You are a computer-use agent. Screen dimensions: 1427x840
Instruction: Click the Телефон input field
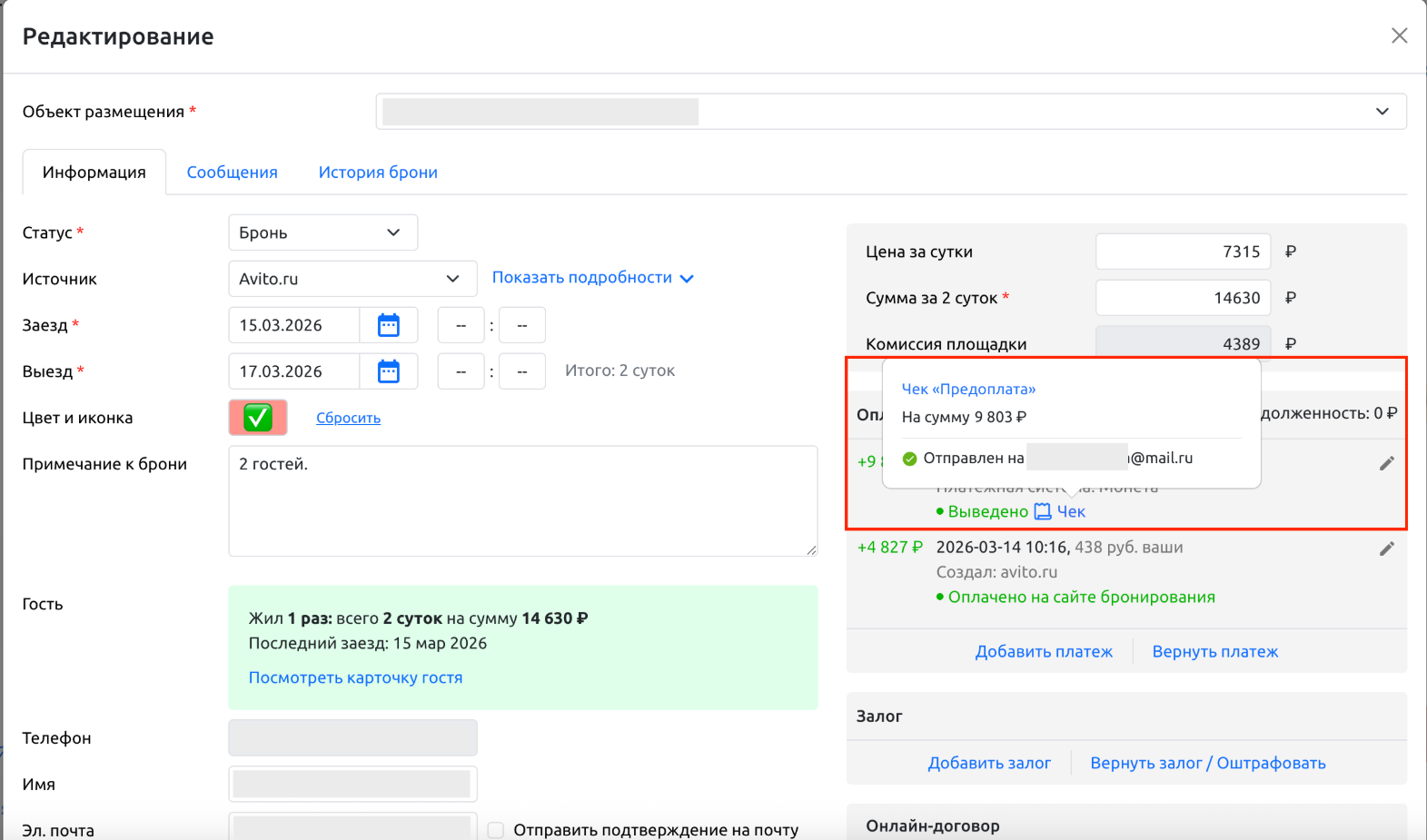tap(352, 738)
